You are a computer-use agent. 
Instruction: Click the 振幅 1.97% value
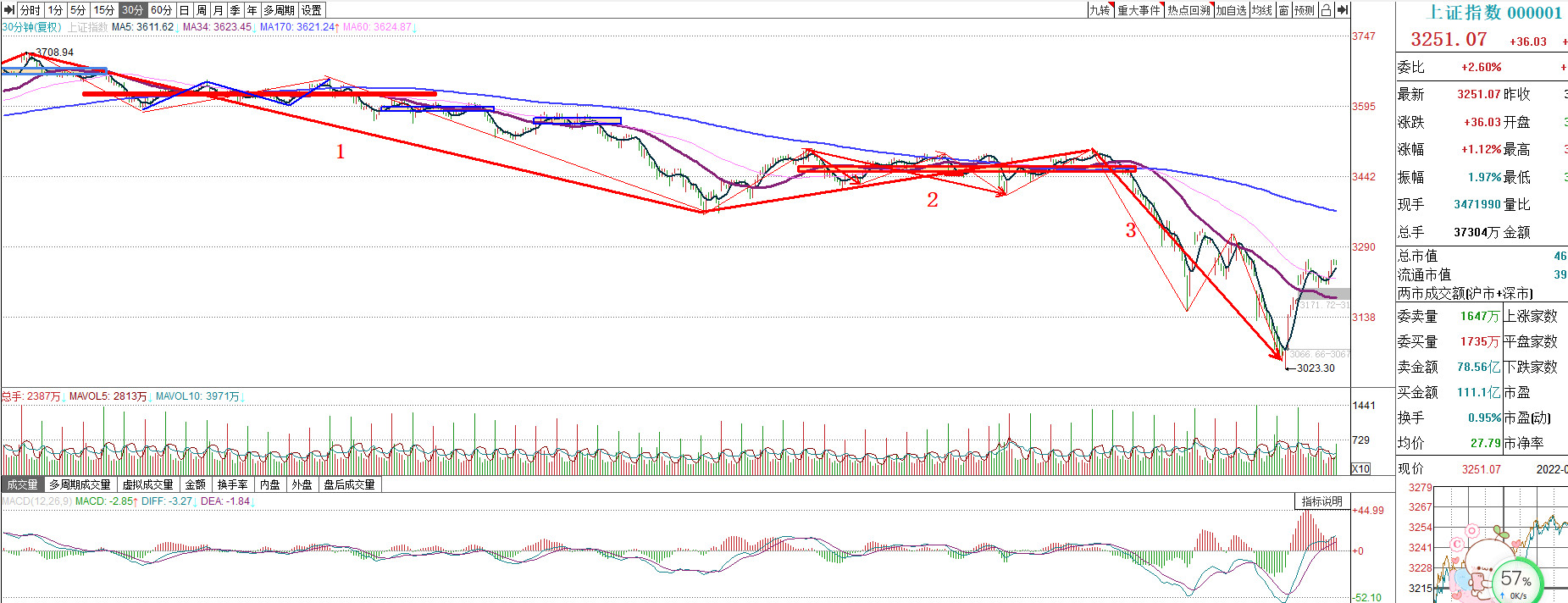(x=1484, y=177)
